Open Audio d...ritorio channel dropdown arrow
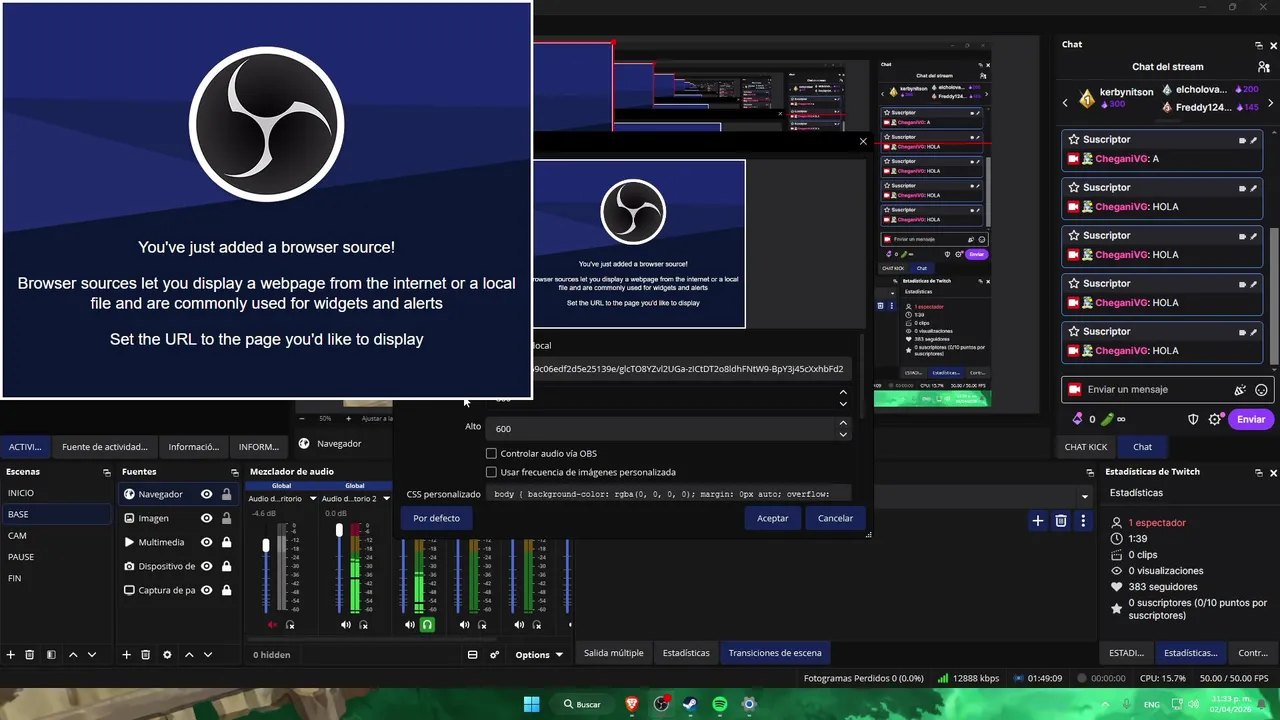The height and width of the screenshot is (720, 1280). pos(313,498)
